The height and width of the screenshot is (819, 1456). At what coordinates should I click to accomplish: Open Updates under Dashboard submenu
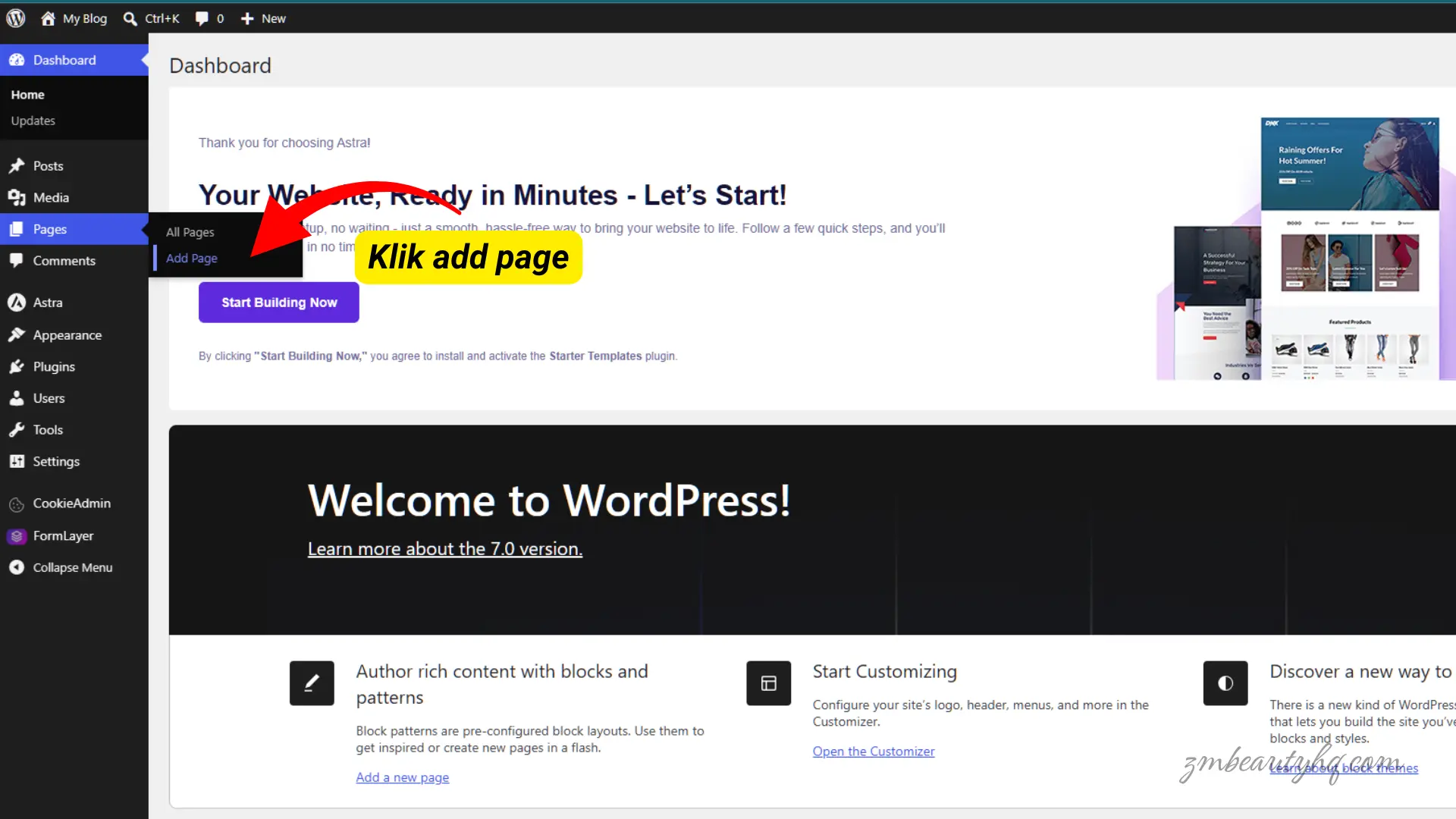pyautogui.click(x=33, y=121)
